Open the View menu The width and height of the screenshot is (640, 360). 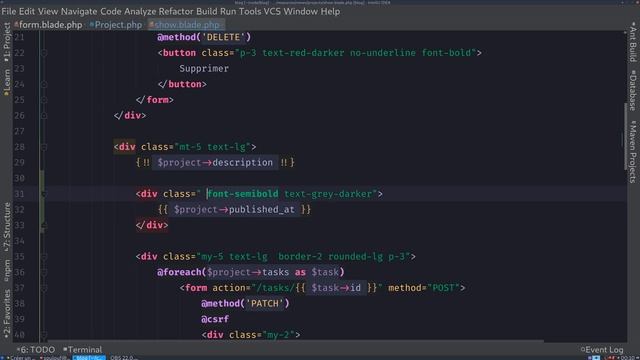48,11
